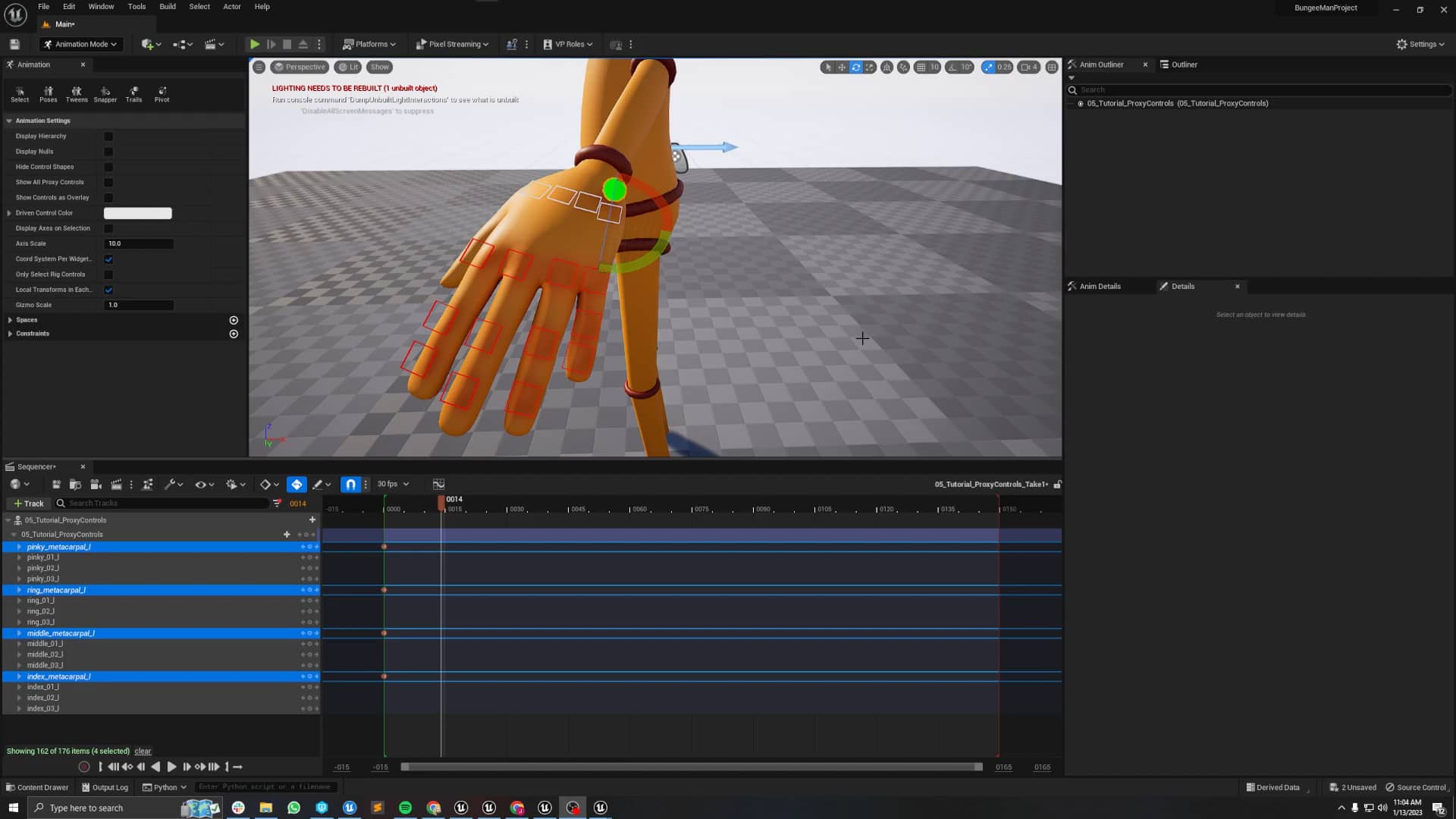Open the Trails tool

click(x=133, y=94)
